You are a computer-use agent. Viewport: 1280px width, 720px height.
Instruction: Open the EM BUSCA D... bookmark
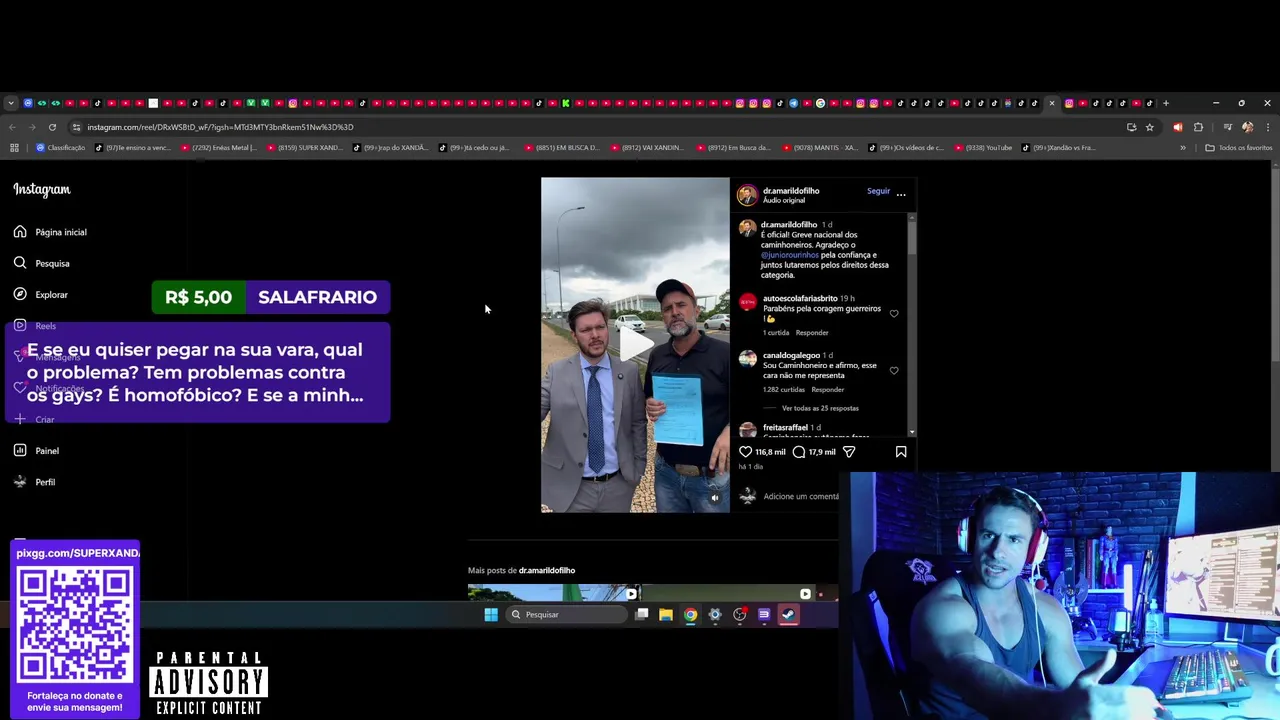click(x=561, y=148)
